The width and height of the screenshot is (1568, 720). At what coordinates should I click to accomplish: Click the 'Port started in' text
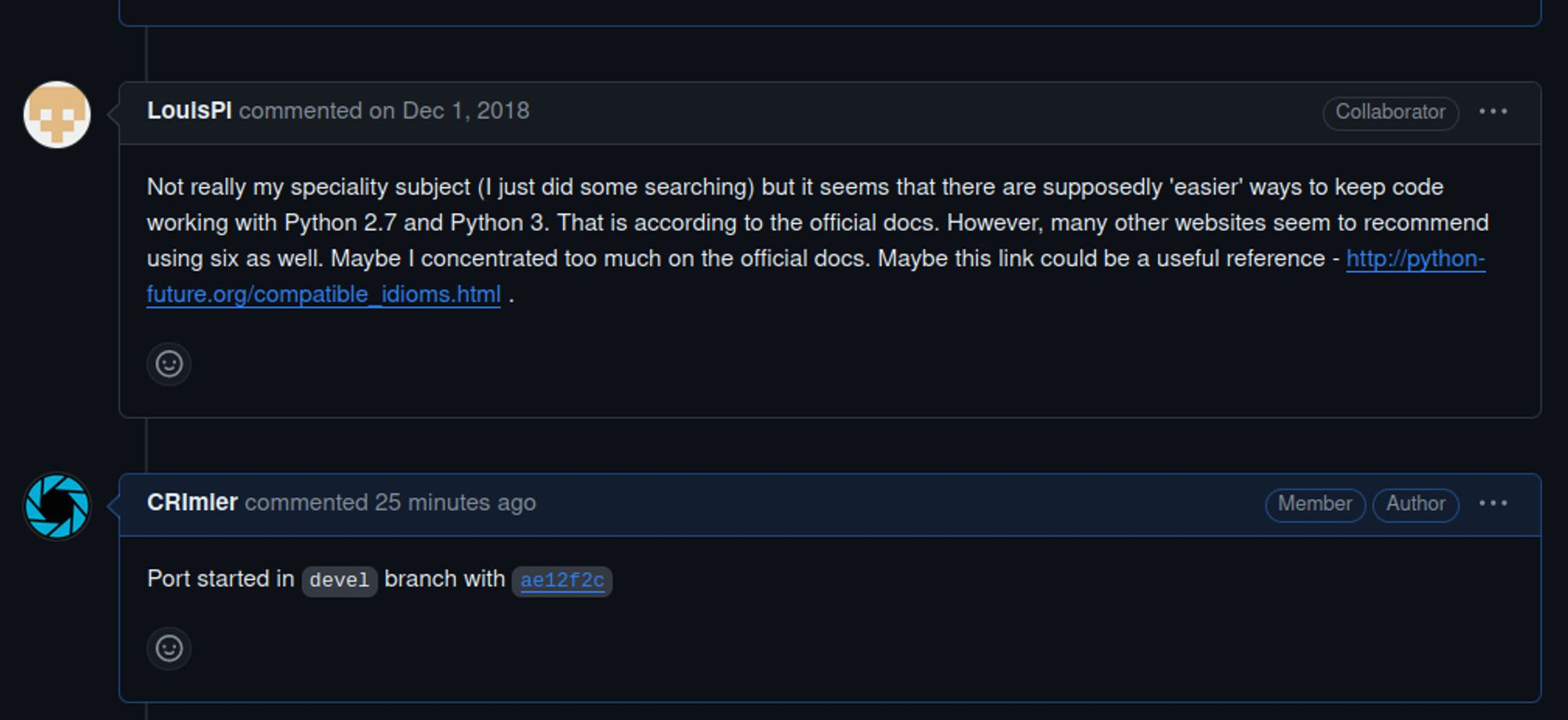click(x=220, y=579)
